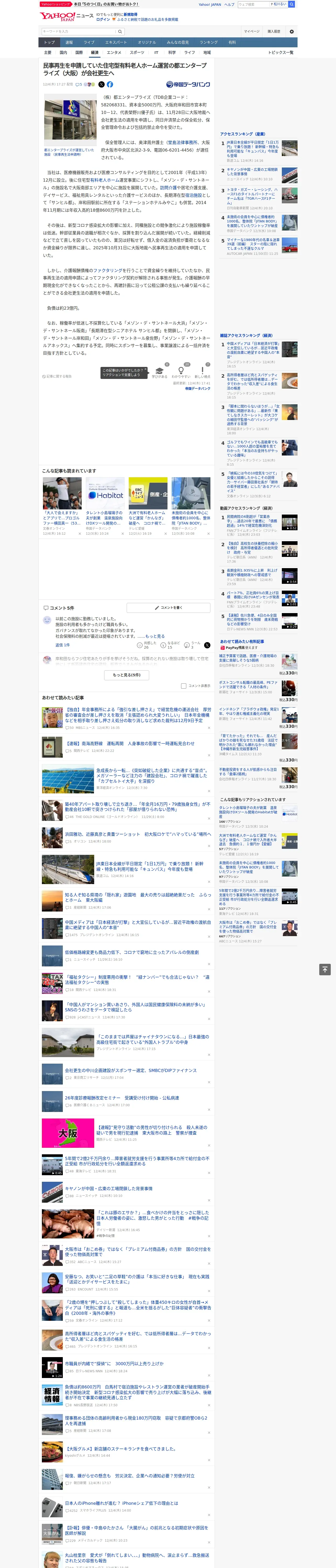This screenshot has width=336, height=1568.
Task: Click the ウェブ検索 input field in the top bar
Action: point(253,4)
